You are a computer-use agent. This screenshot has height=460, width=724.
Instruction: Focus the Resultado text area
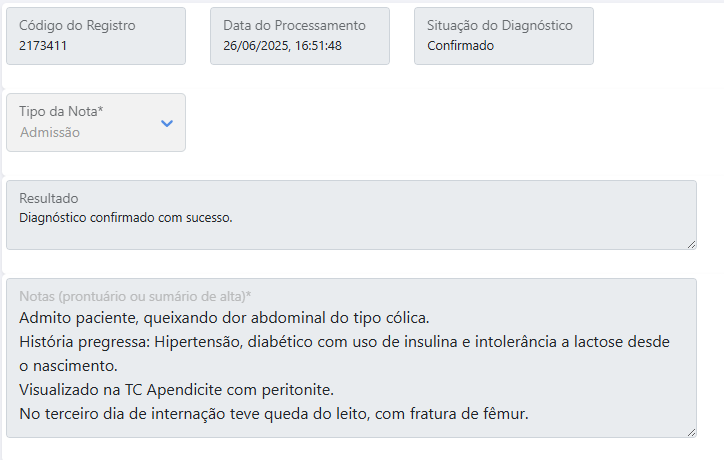coord(351,230)
